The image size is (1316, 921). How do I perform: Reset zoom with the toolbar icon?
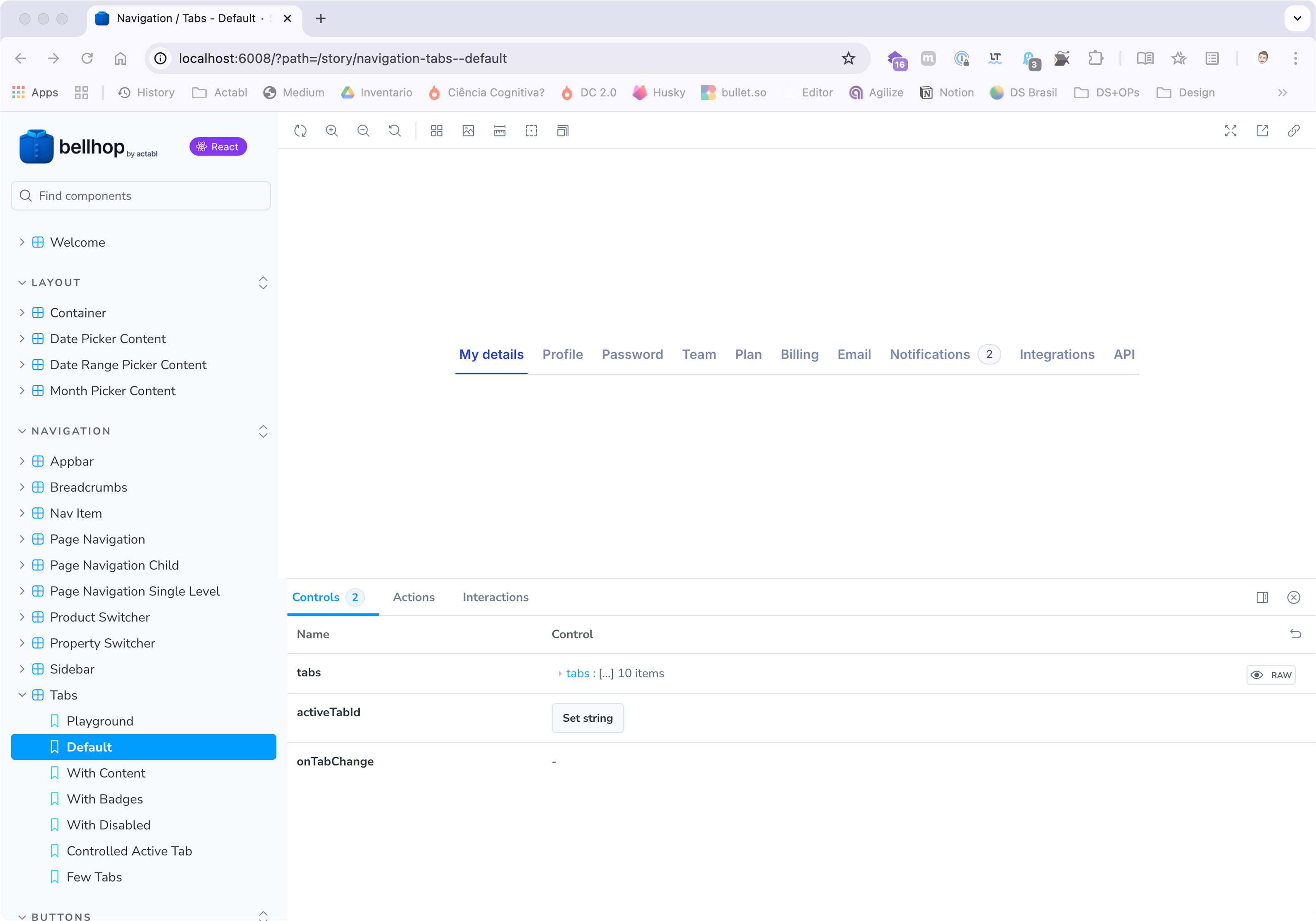395,131
